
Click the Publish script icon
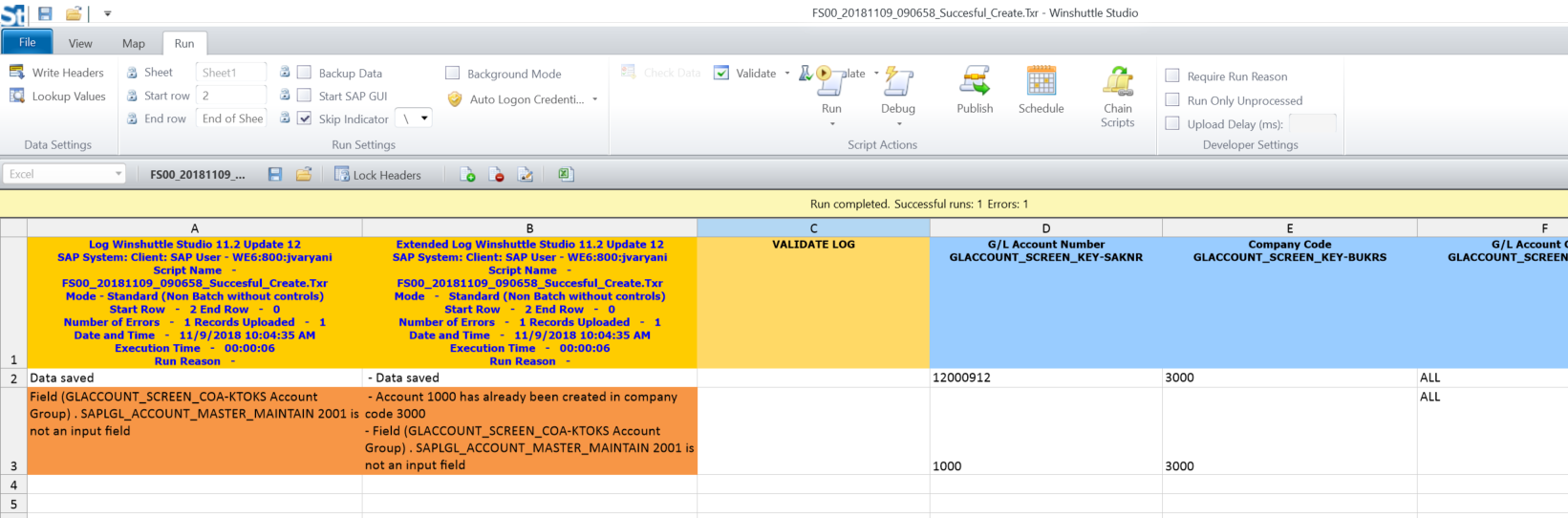[975, 82]
